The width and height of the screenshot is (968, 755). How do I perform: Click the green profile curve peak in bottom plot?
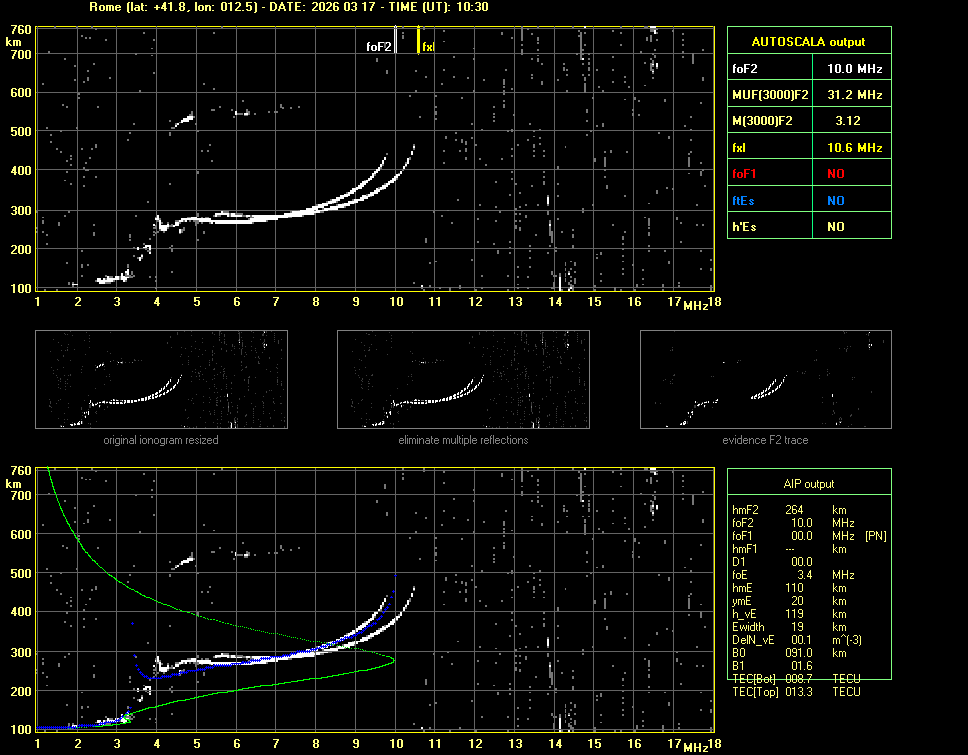394,660
